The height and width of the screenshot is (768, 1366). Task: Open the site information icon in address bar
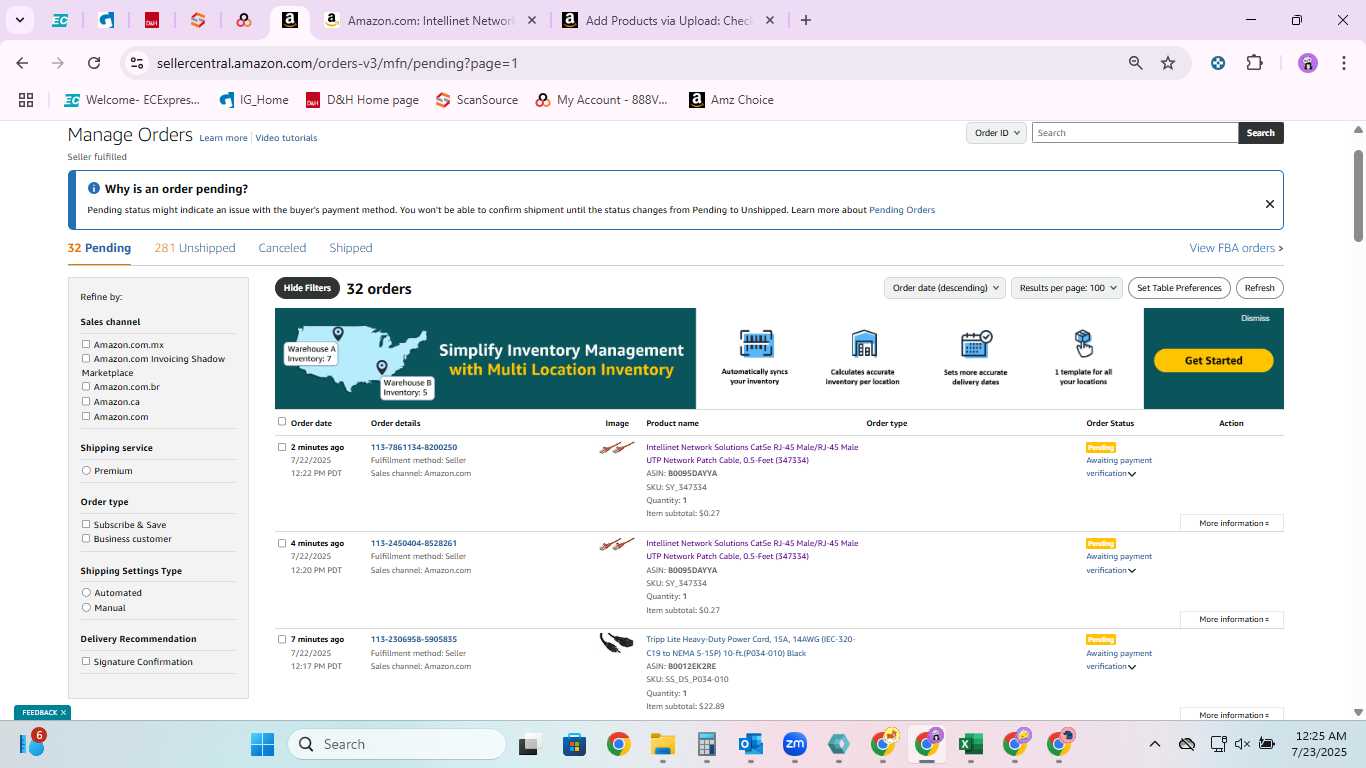tap(138, 63)
